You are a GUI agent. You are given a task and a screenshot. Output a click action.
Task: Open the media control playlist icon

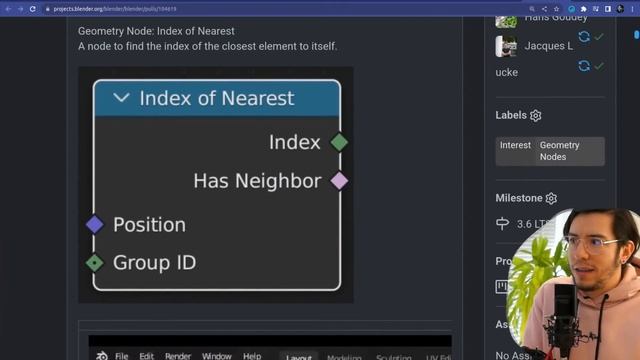pos(596,9)
